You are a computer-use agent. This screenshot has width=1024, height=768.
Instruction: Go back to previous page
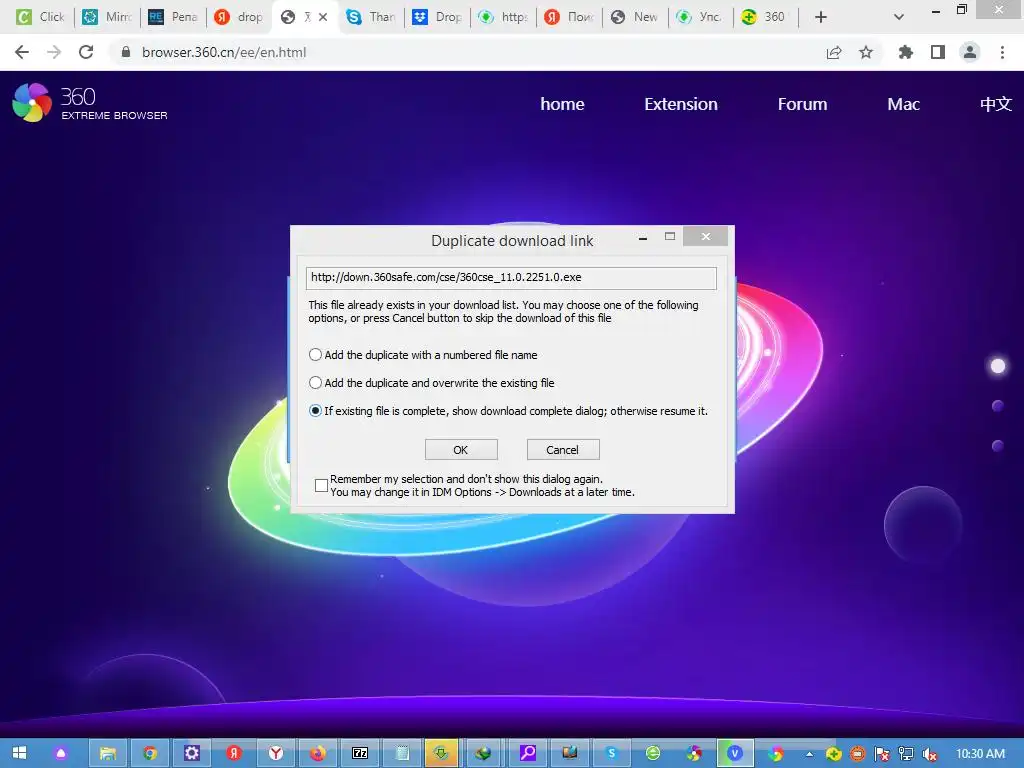[x=22, y=52]
